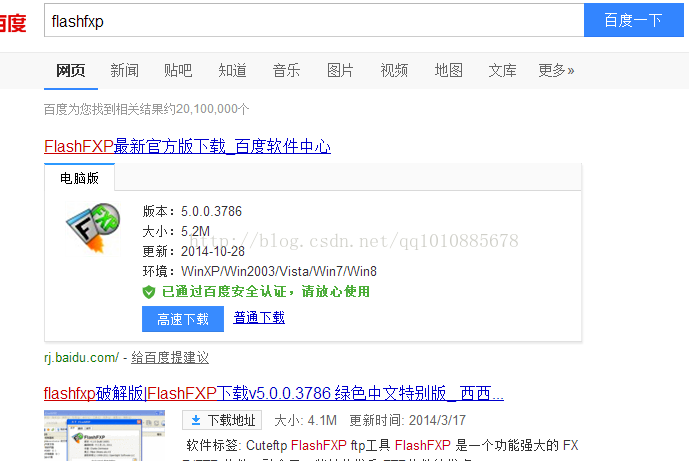Open the 文库 tab
The height and width of the screenshot is (461, 689).
502,70
